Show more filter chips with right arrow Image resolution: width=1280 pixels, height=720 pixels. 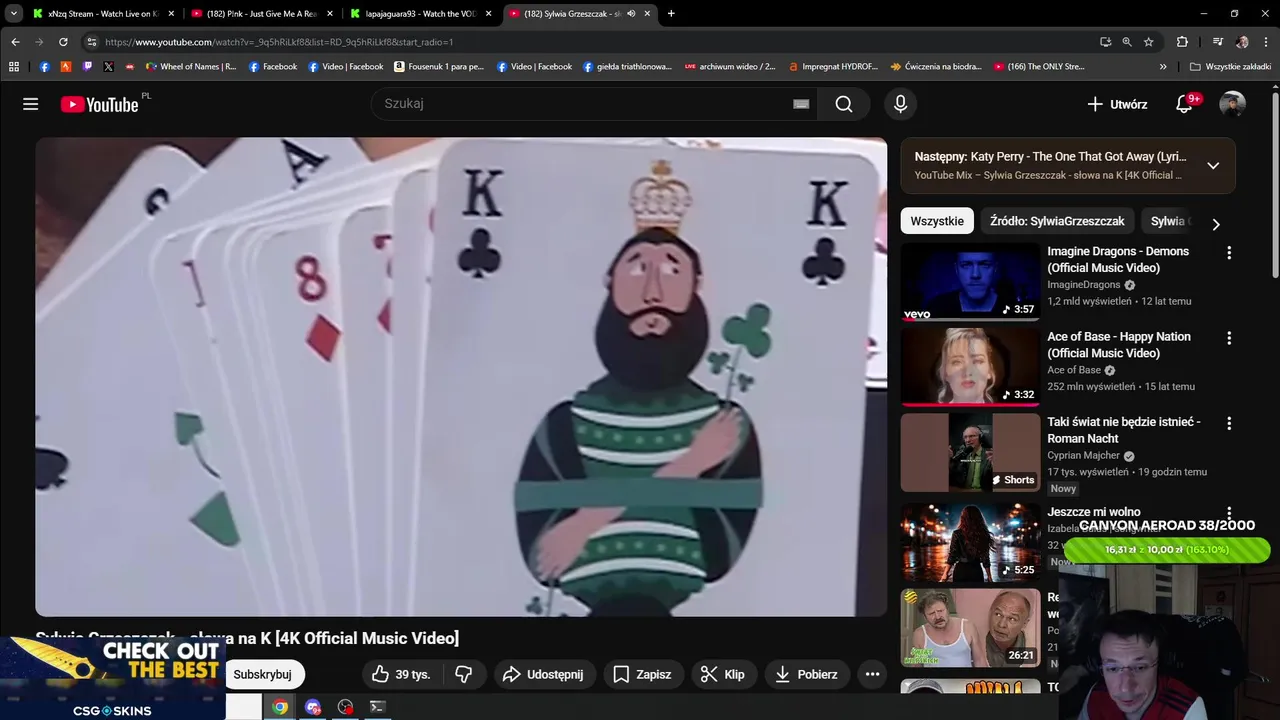pos(1216,224)
